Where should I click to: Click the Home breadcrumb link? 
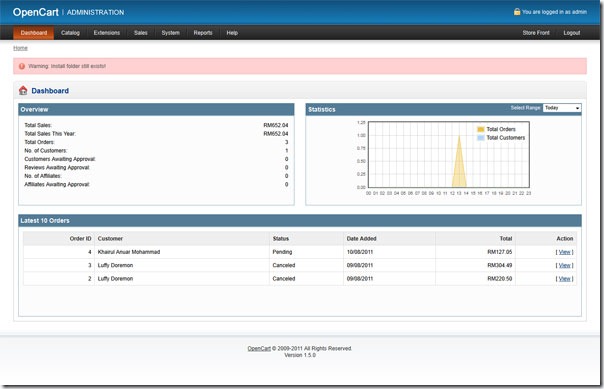coord(20,48)
